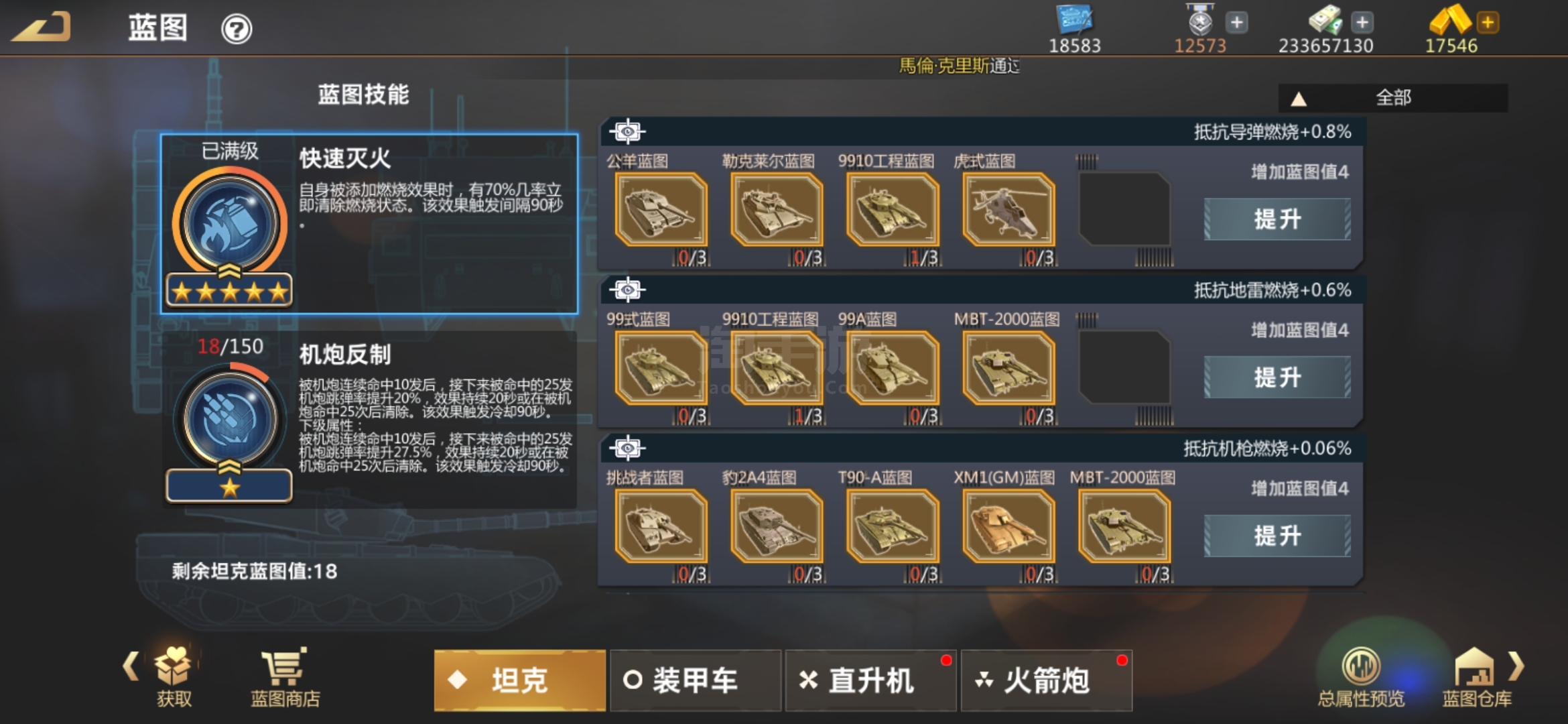Screen dimensions: 1568x724
Task: Select the 机炮反制 skill icon
Action: coord(230,418)
